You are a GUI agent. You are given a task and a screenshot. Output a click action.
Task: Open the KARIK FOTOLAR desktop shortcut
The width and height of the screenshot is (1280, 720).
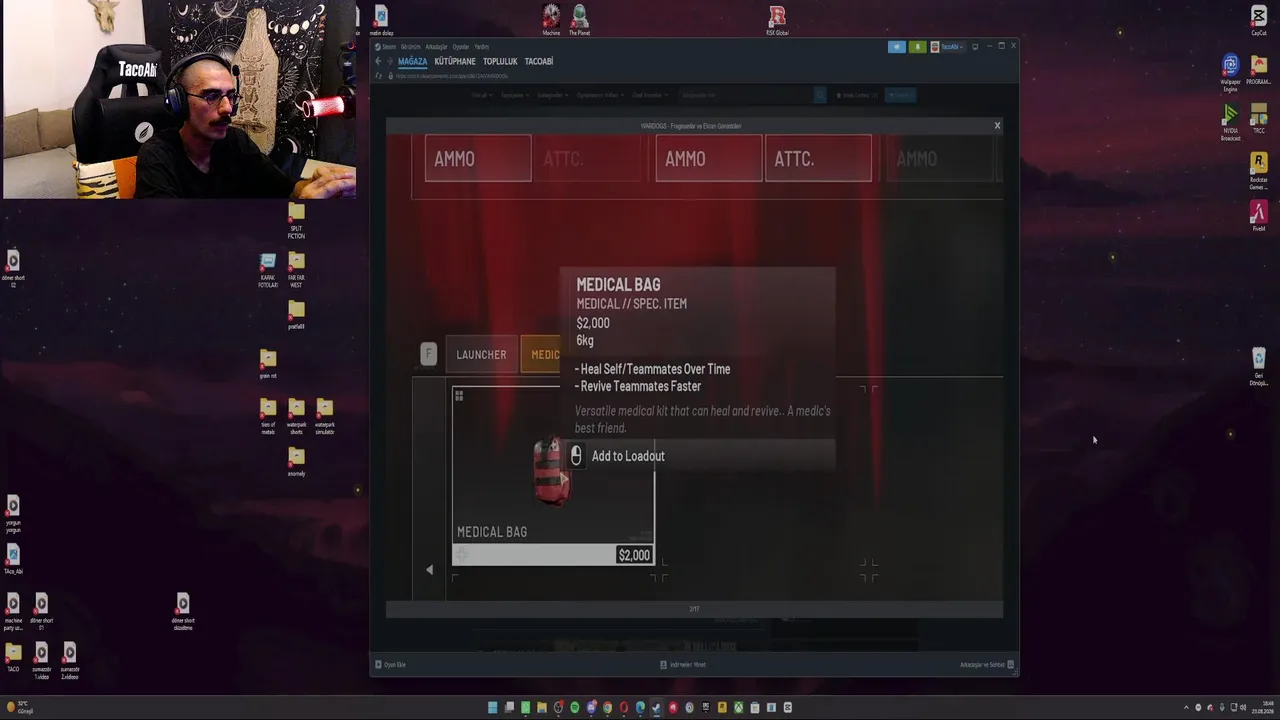point(268,270)
